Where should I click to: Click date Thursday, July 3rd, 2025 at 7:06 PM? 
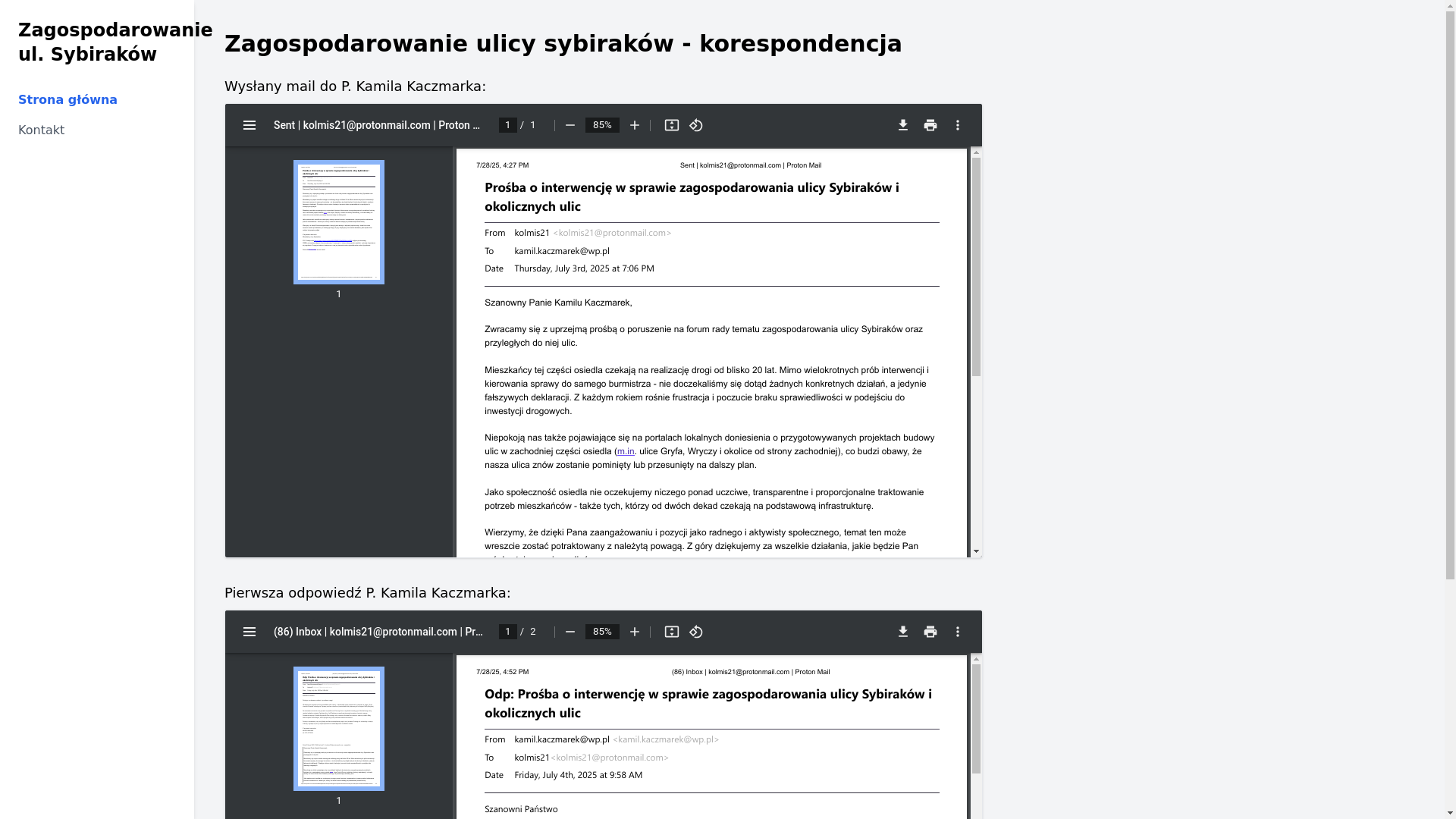(x=584, y=268)
